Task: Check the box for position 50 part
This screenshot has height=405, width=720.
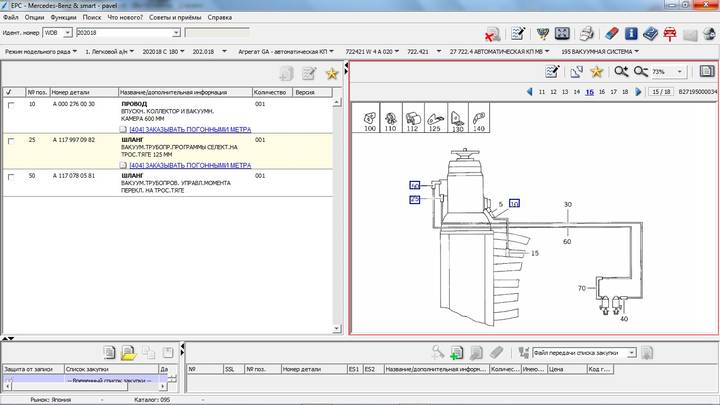Action: pyautogui.click(x=11, y=177)
